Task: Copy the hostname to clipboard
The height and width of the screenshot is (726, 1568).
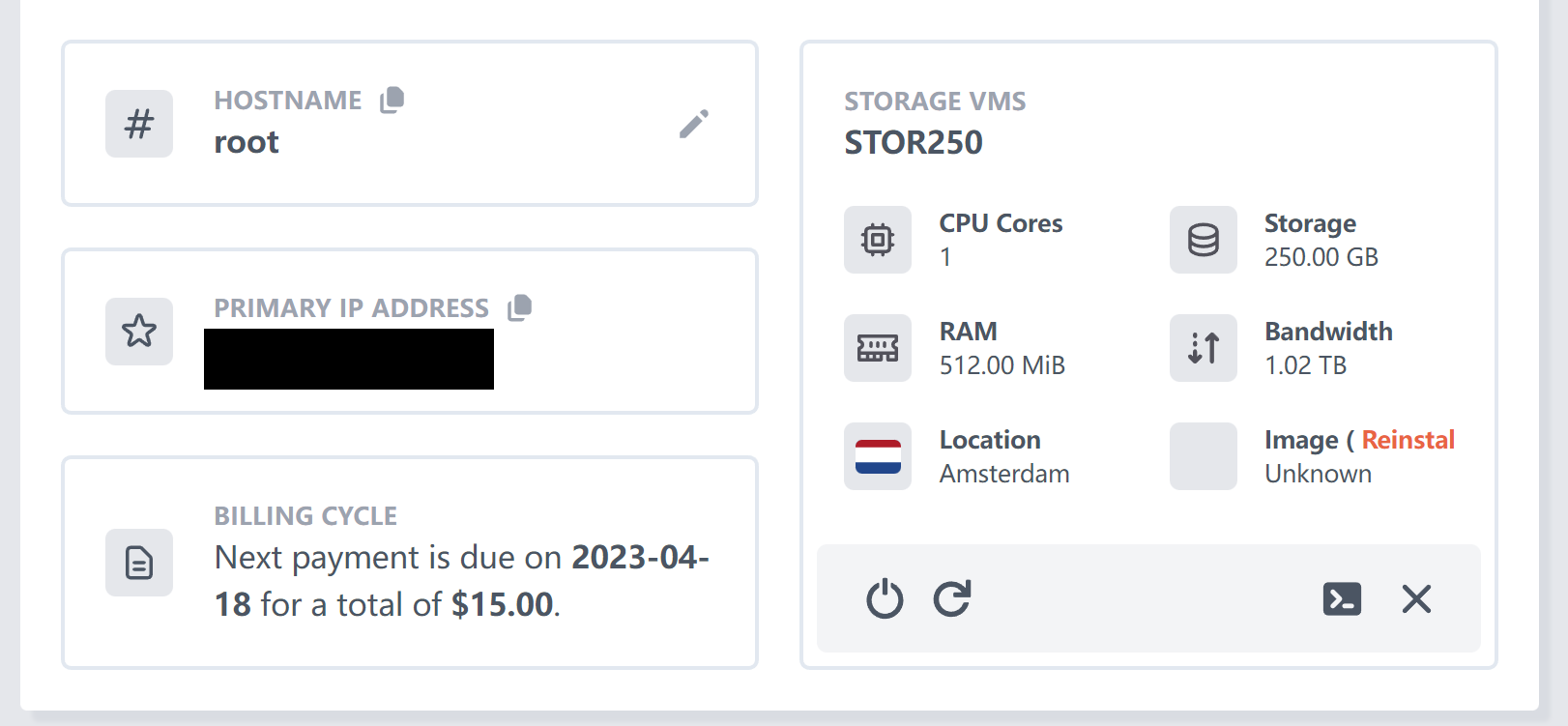Action: (x=392, y=100)
